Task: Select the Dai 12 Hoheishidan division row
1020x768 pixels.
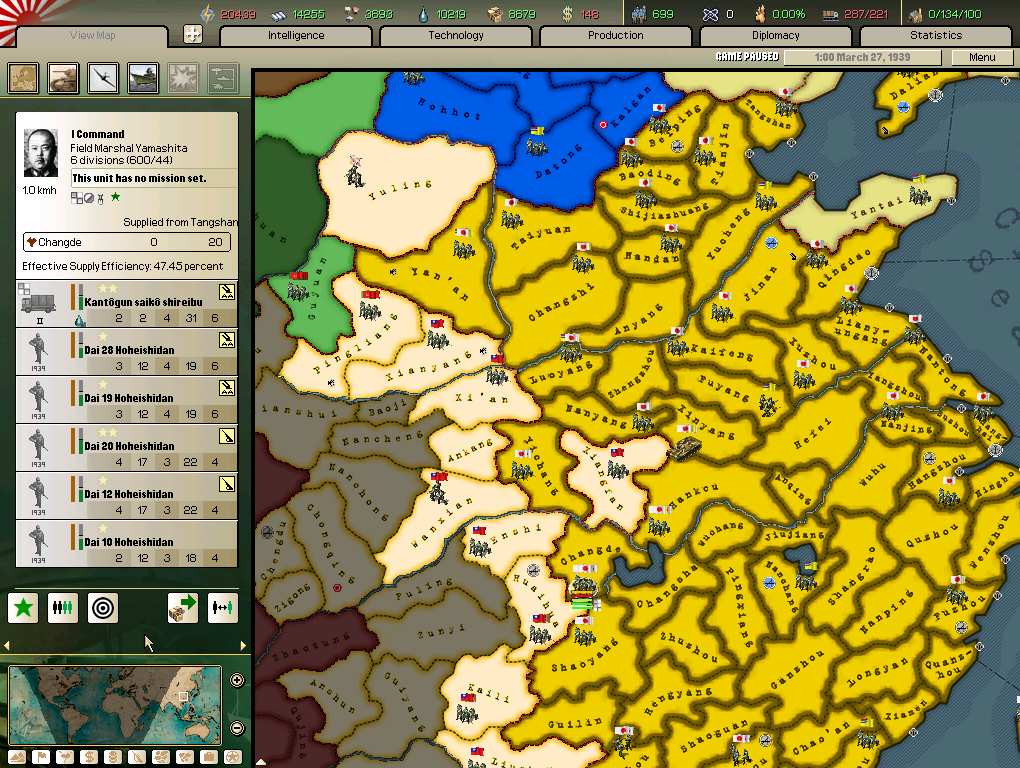Action: (127, 496)
